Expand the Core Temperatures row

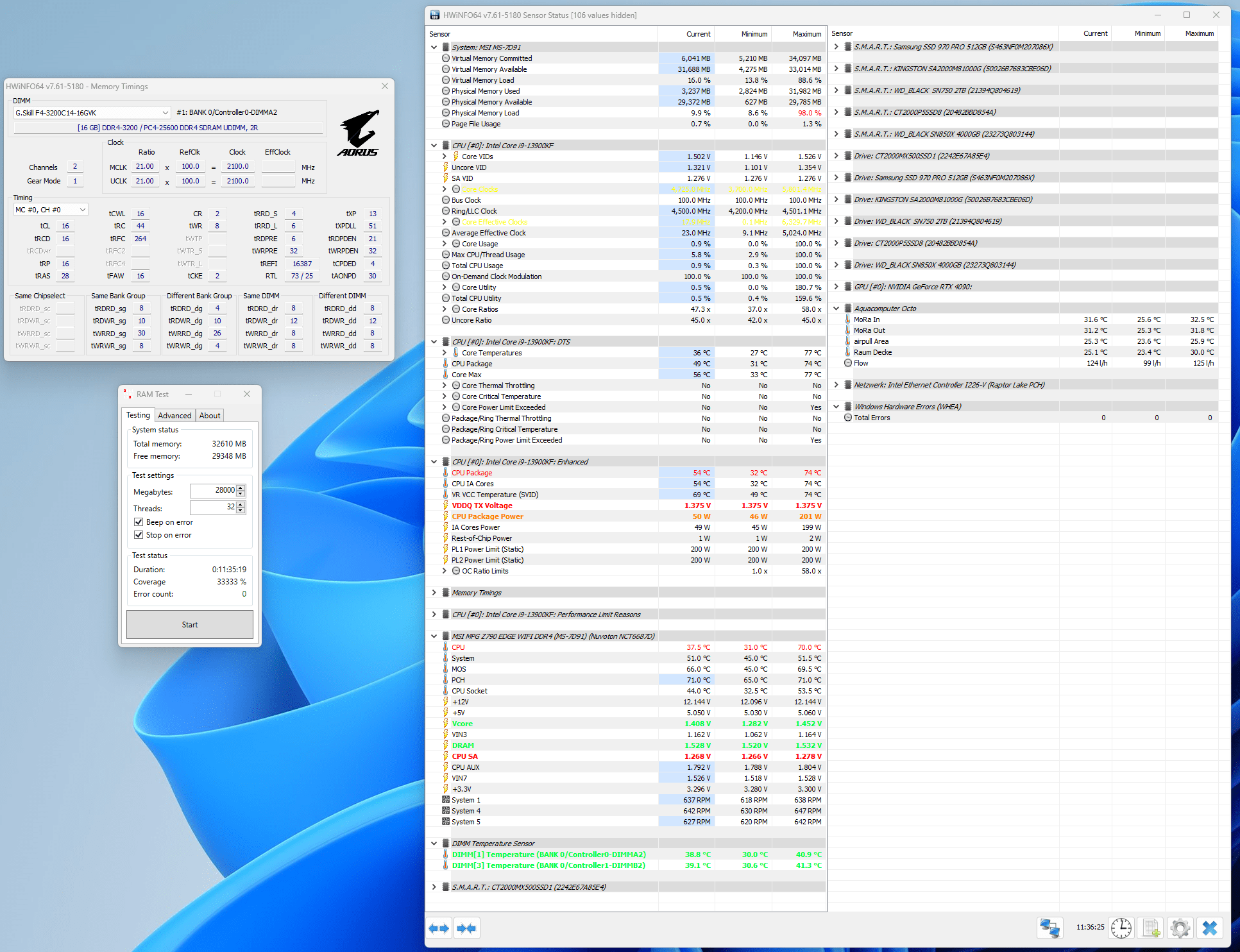tap(444, 353)
